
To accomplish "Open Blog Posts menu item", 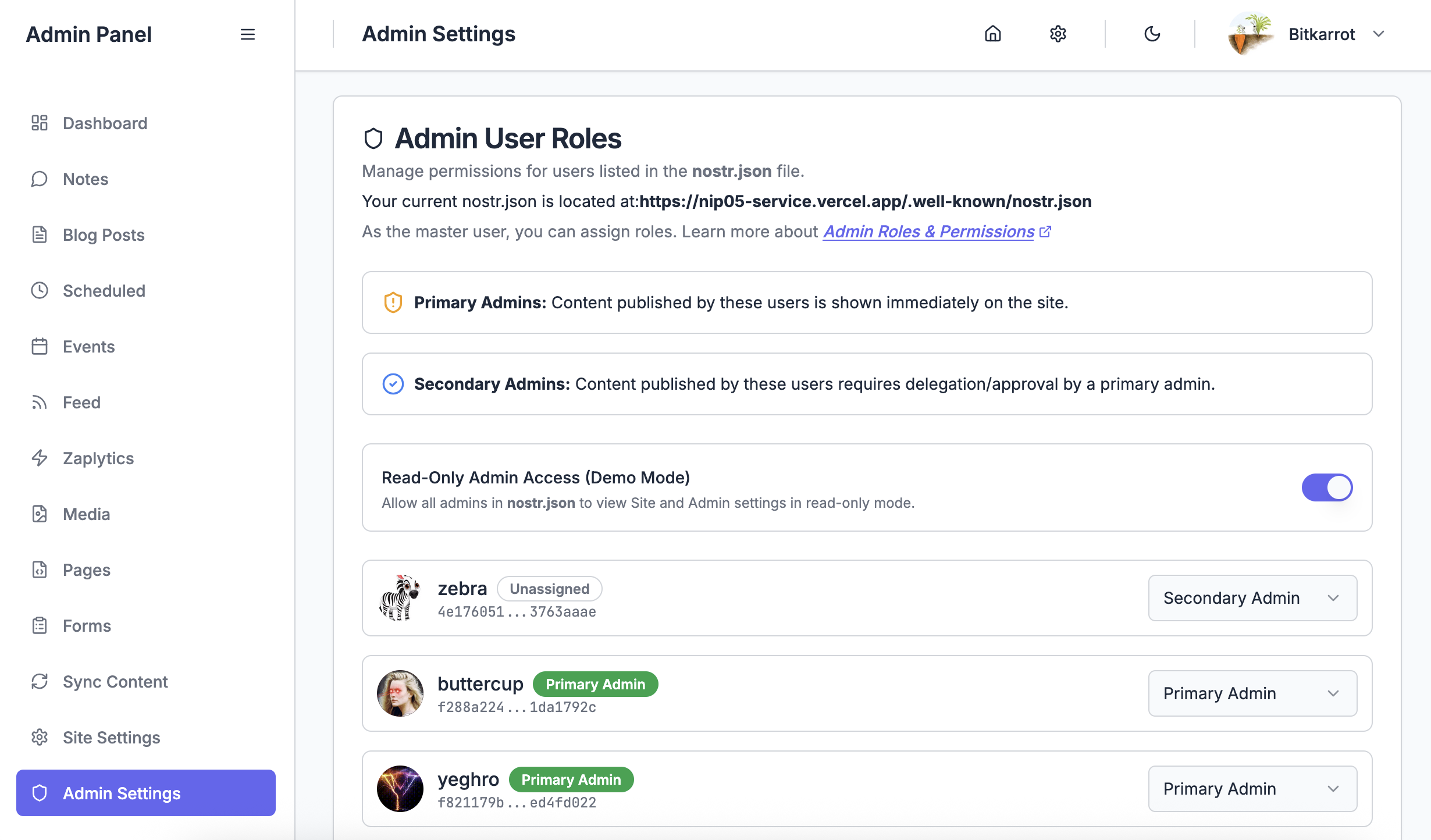I will pos(104,234).
